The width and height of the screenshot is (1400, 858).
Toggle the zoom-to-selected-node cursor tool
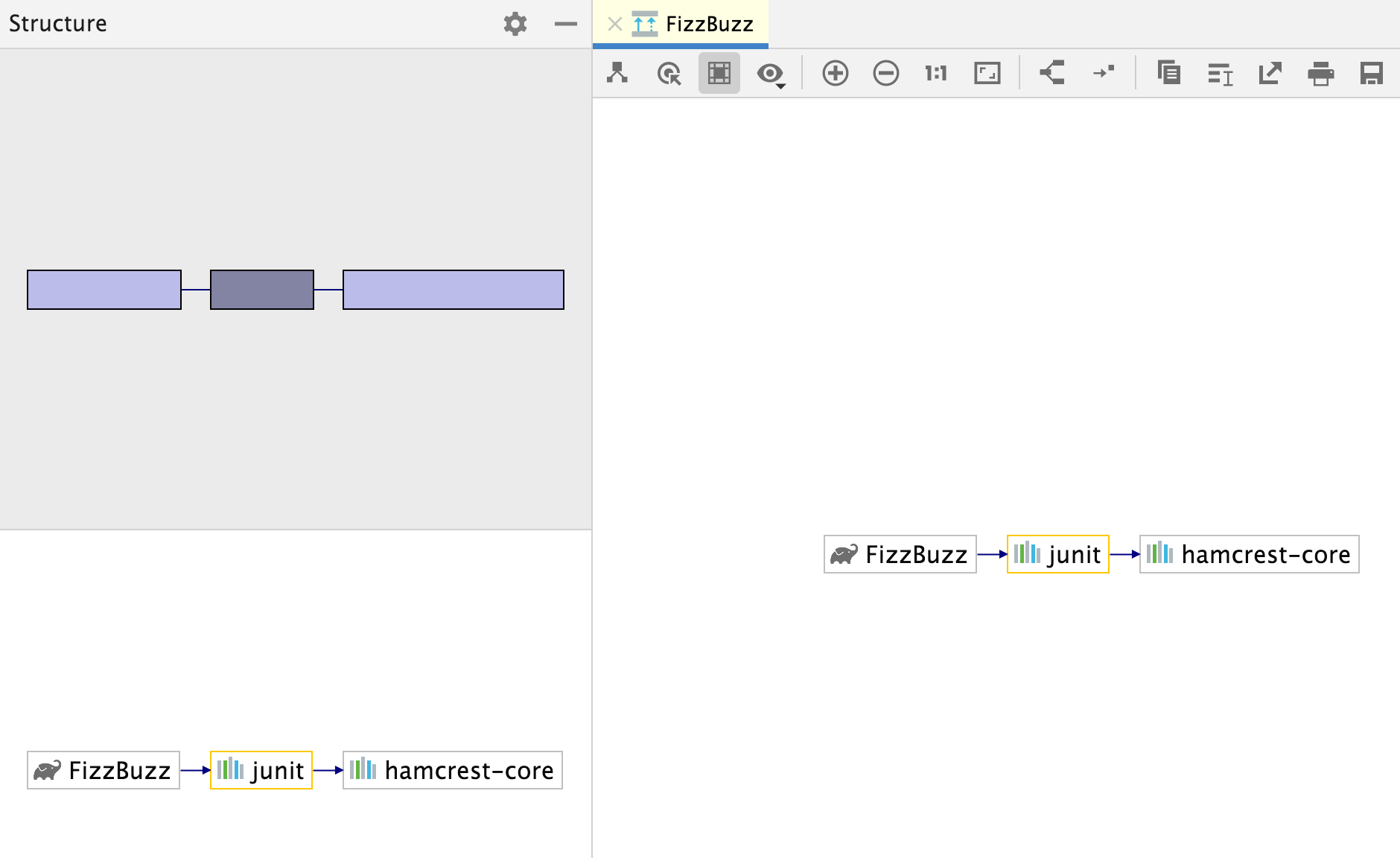pos(669,73)
